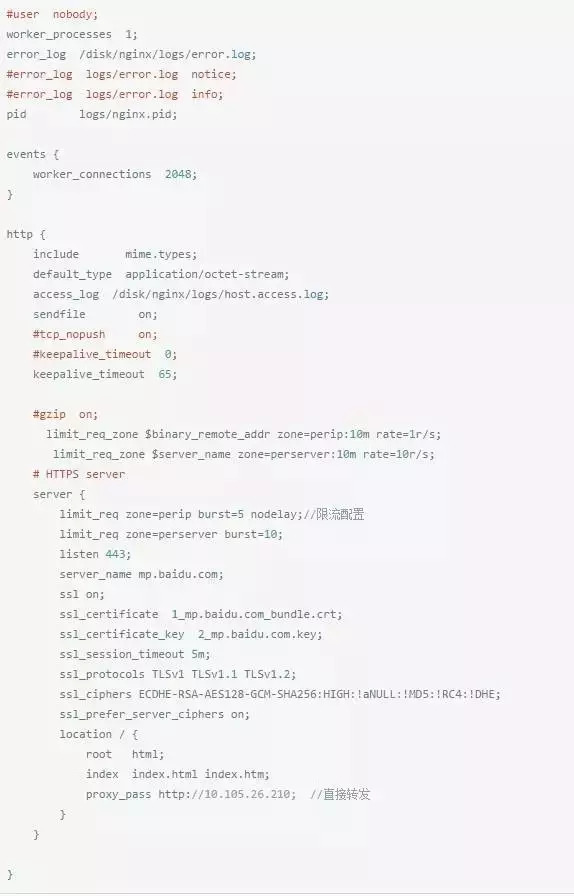
Task: Click the events block opening line
Action: point(33,154)
